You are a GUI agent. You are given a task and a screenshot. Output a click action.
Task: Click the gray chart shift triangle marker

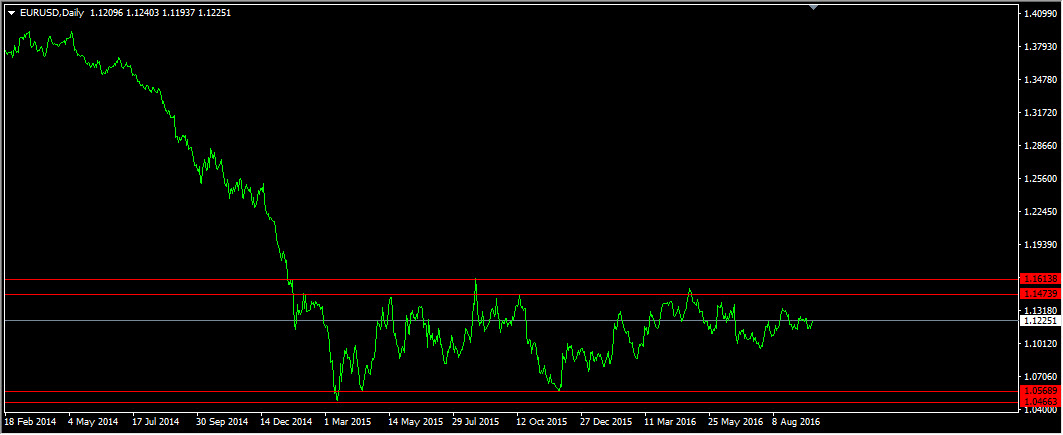(813, 7)
